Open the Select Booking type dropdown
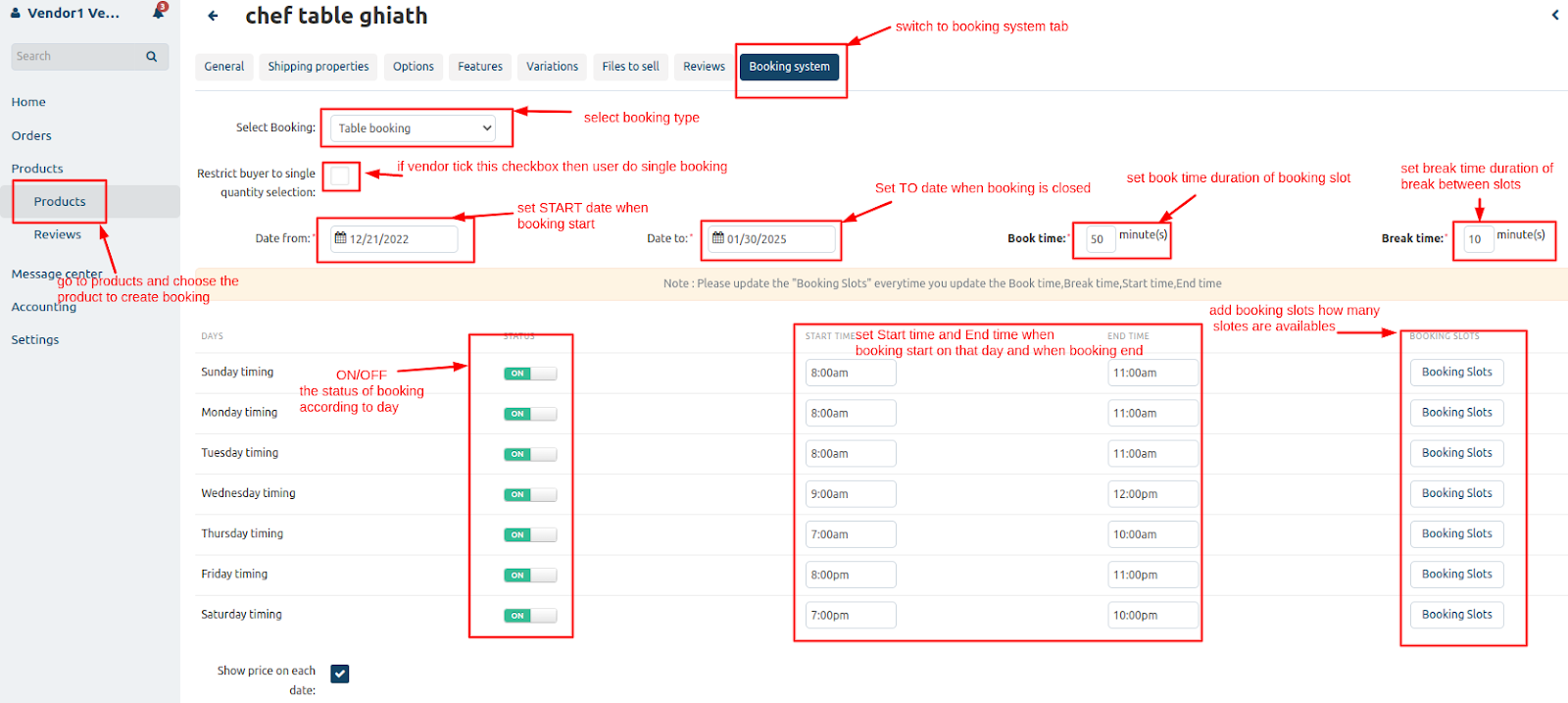The width and height of the screenshot is (1568, 703). click(414, 128)
